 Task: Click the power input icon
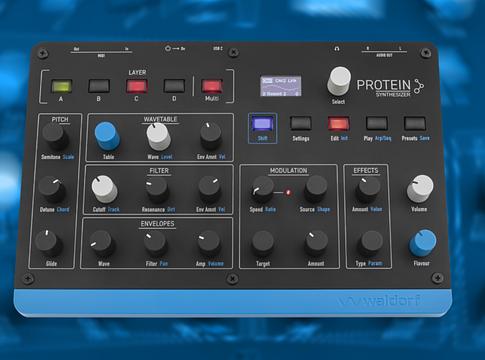point(168,48)
